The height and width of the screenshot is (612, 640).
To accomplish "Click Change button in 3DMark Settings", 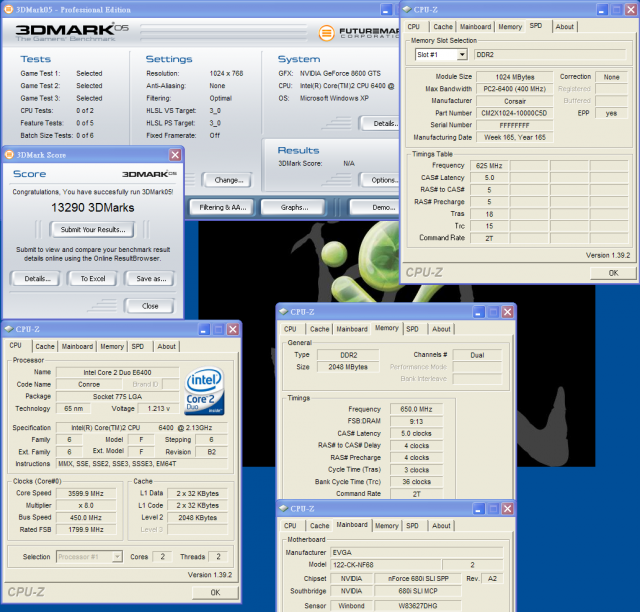I will 228,180.
